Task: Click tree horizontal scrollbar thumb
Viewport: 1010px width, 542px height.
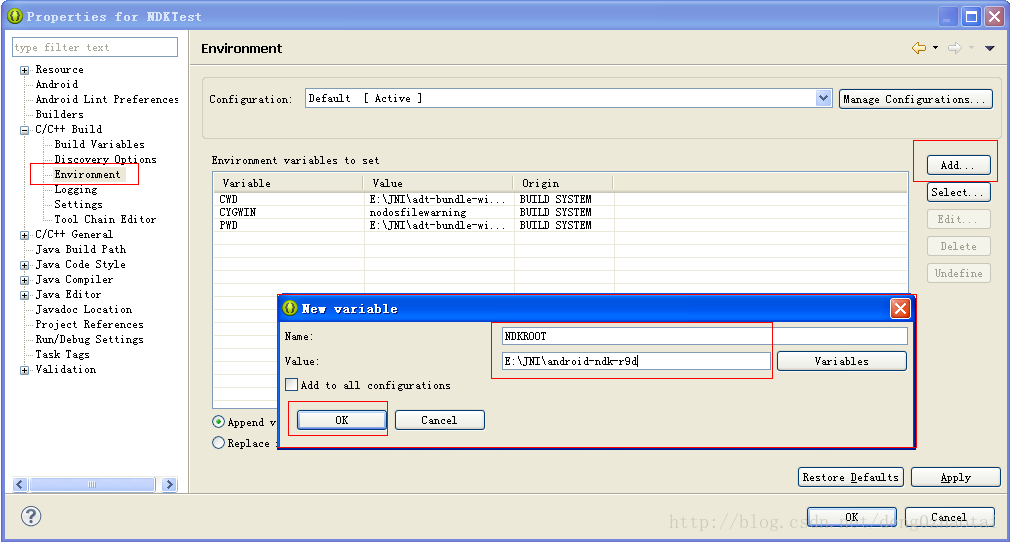Action: (x=93, y=484)
